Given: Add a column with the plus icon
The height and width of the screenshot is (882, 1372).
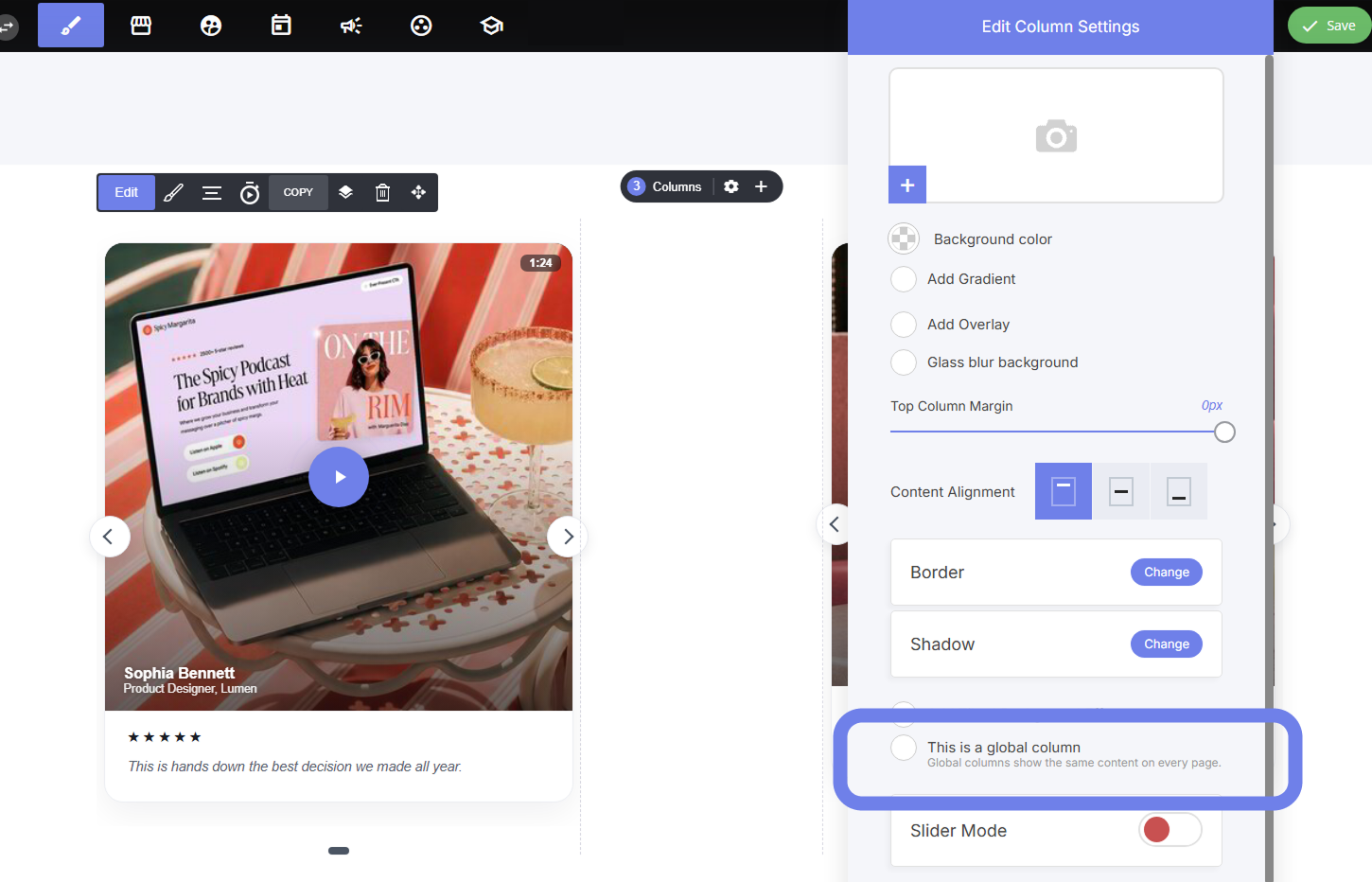Looking at the screenshot, I should [761, 186].
